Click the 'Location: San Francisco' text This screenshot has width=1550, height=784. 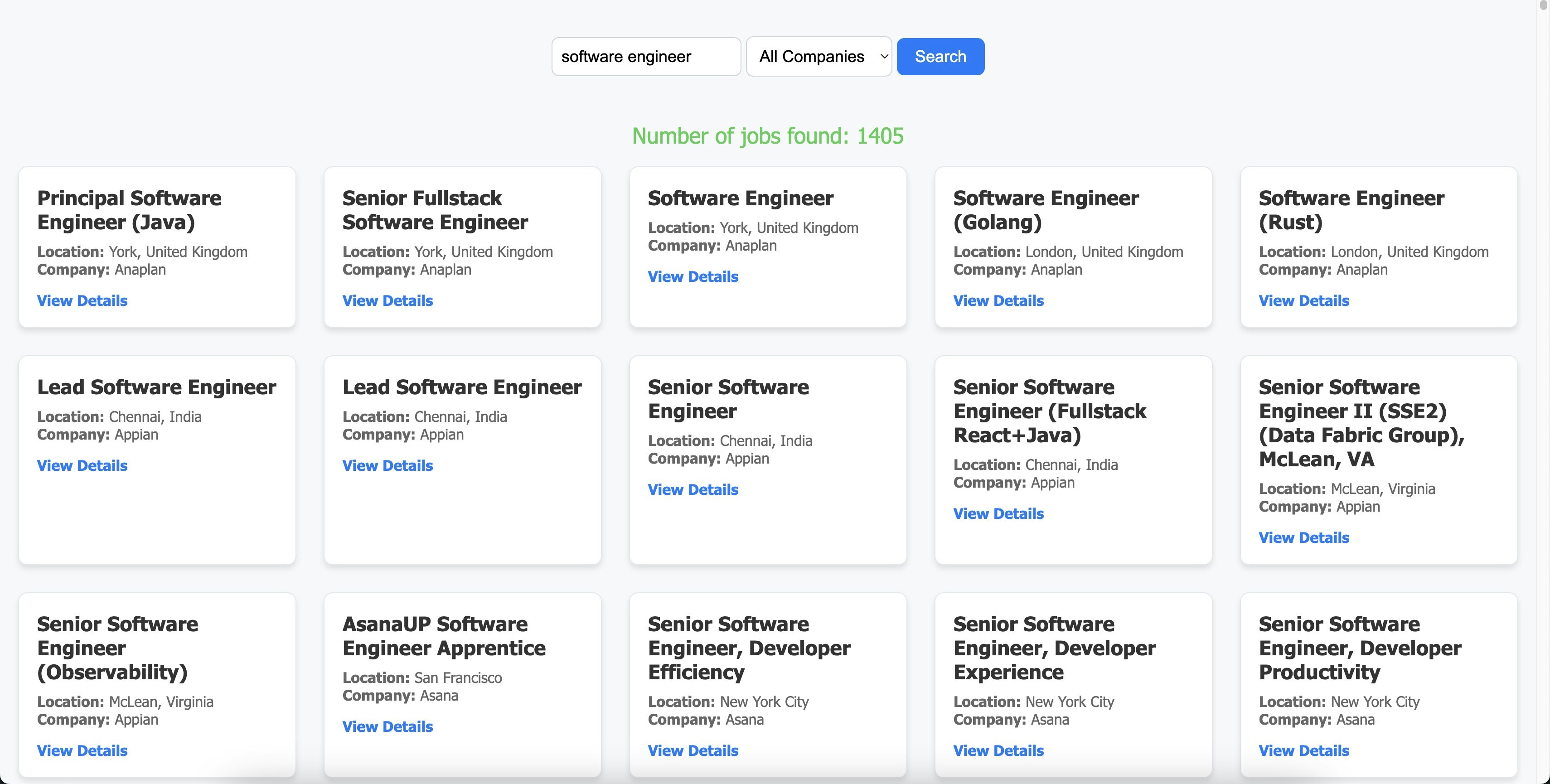pyautogui.click(x=422, y=678)
